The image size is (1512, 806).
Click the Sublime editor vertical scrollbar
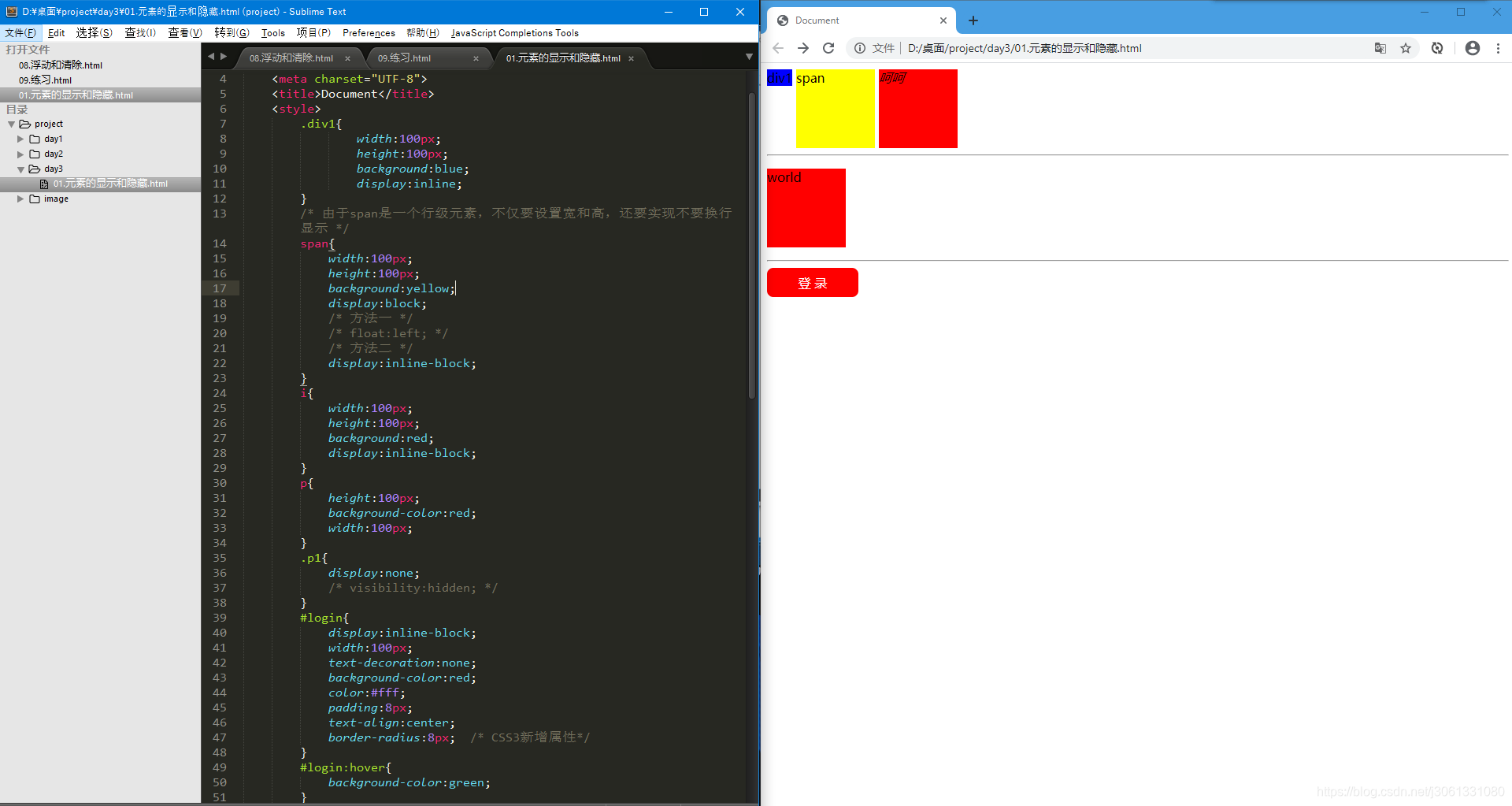coord(751,244)
